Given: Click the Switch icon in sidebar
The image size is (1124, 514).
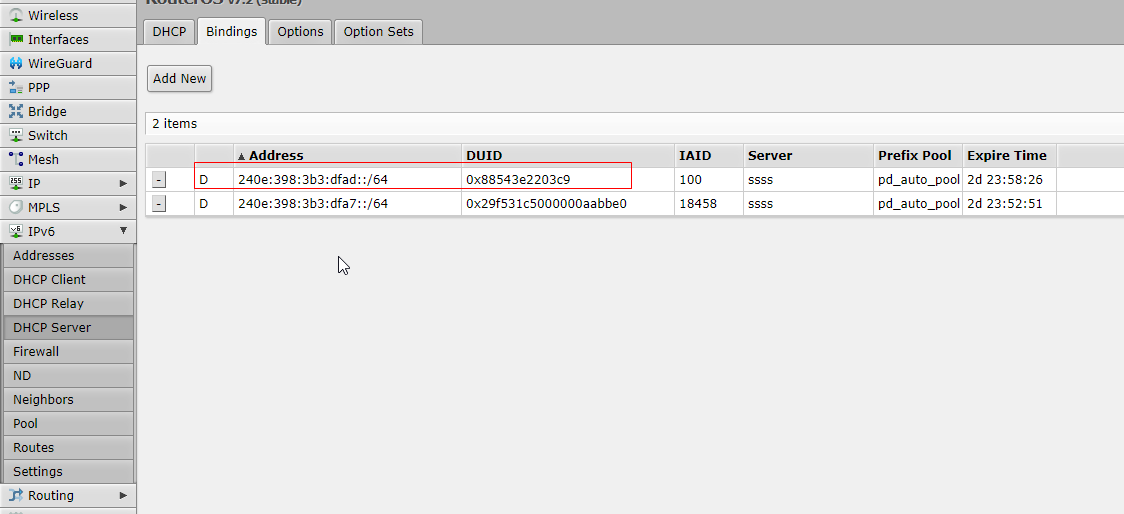Looking at the screenshot, I should click(16, 135).
